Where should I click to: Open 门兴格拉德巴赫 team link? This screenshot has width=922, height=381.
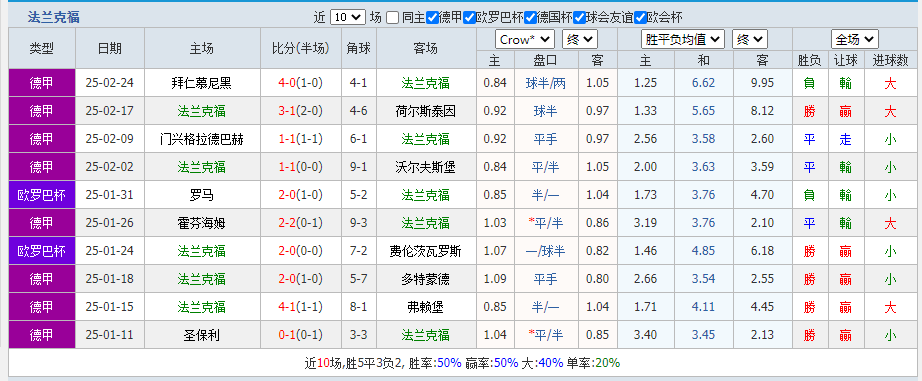202,139
